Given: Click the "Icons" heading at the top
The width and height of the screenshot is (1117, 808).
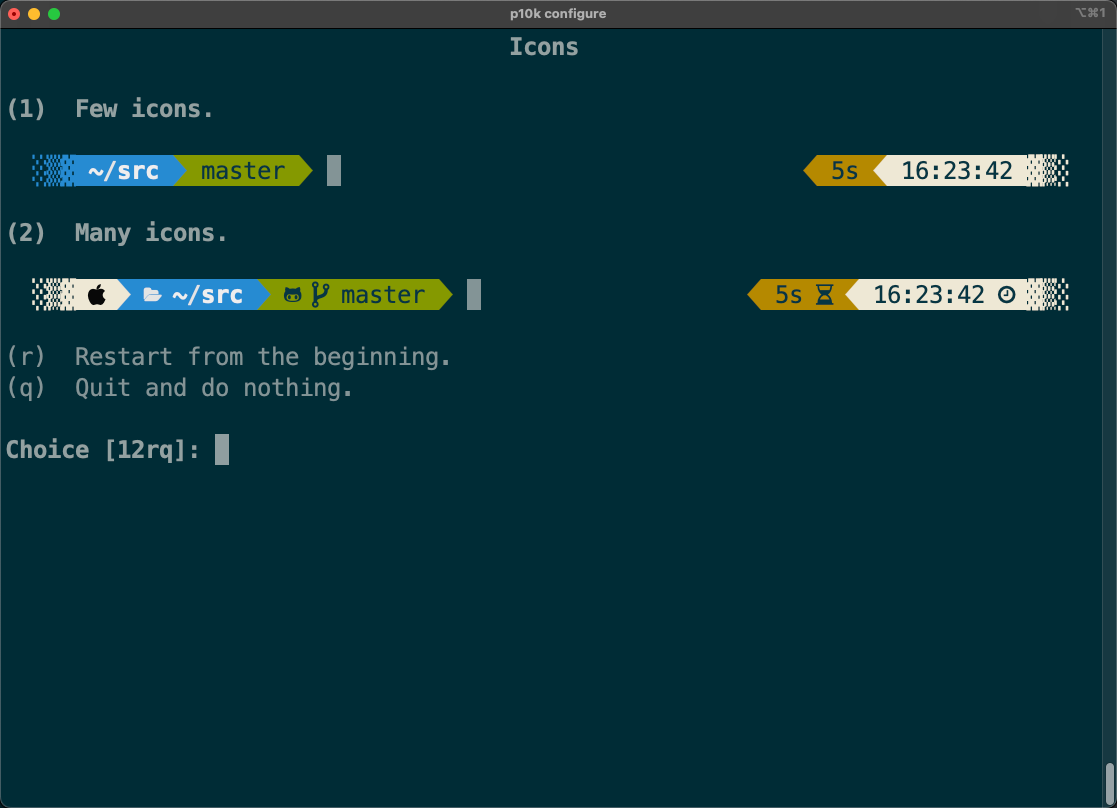Looking at the screenshot, I should point(544,47).
